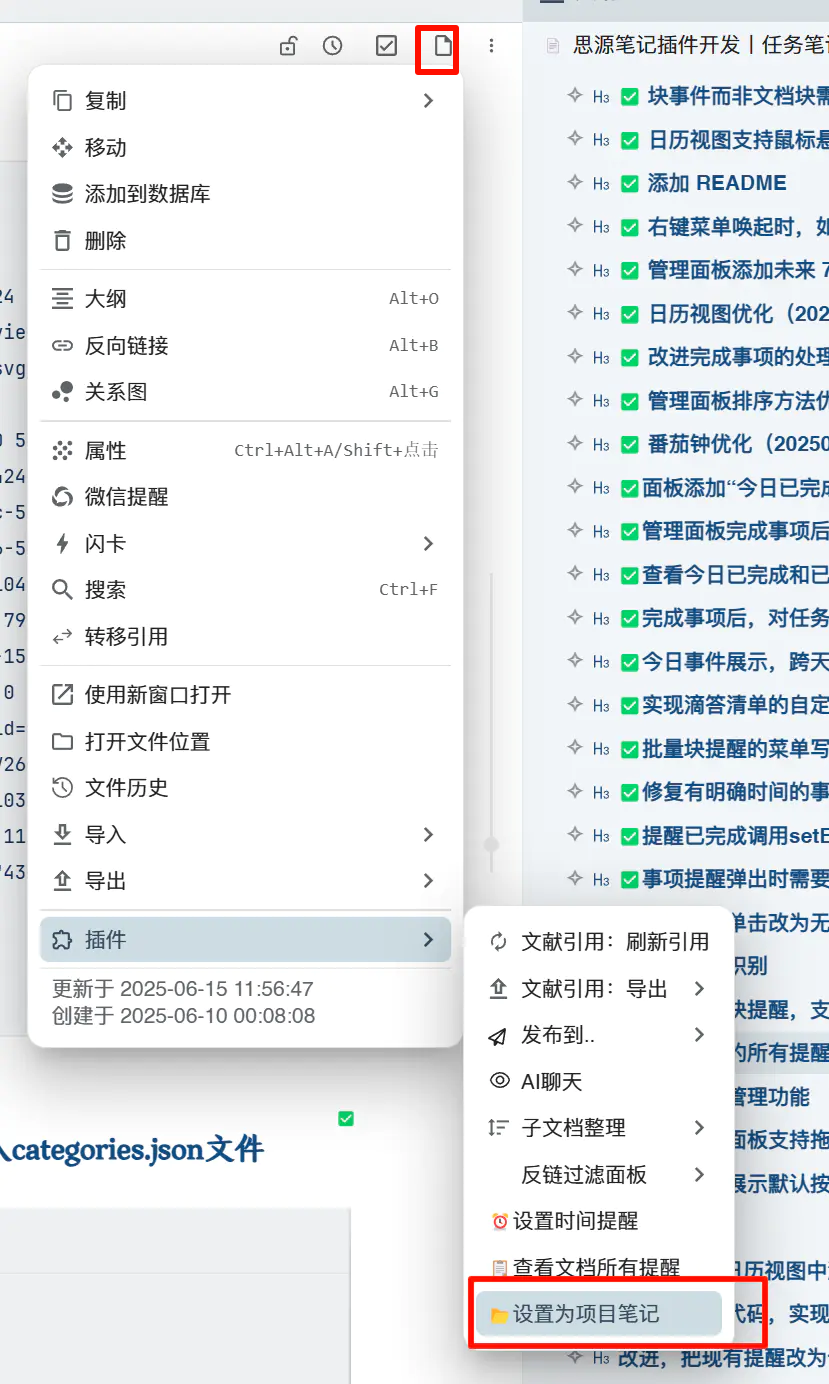Select the highlighted document page icon

click(436, 45)
